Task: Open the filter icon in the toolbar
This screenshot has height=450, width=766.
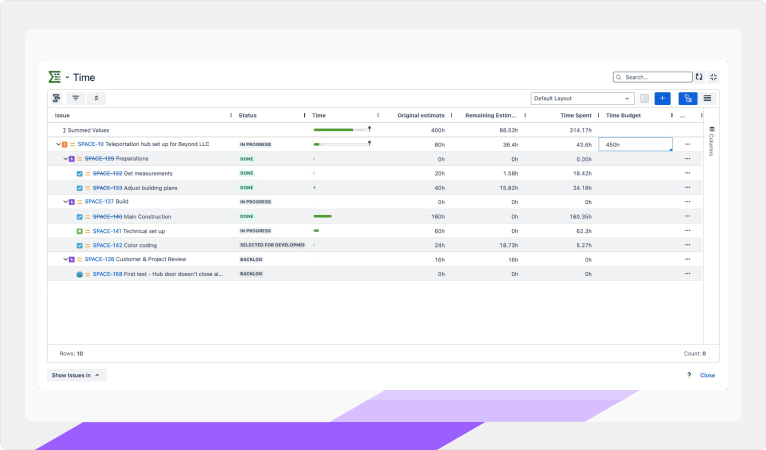Action: [76, 98]
